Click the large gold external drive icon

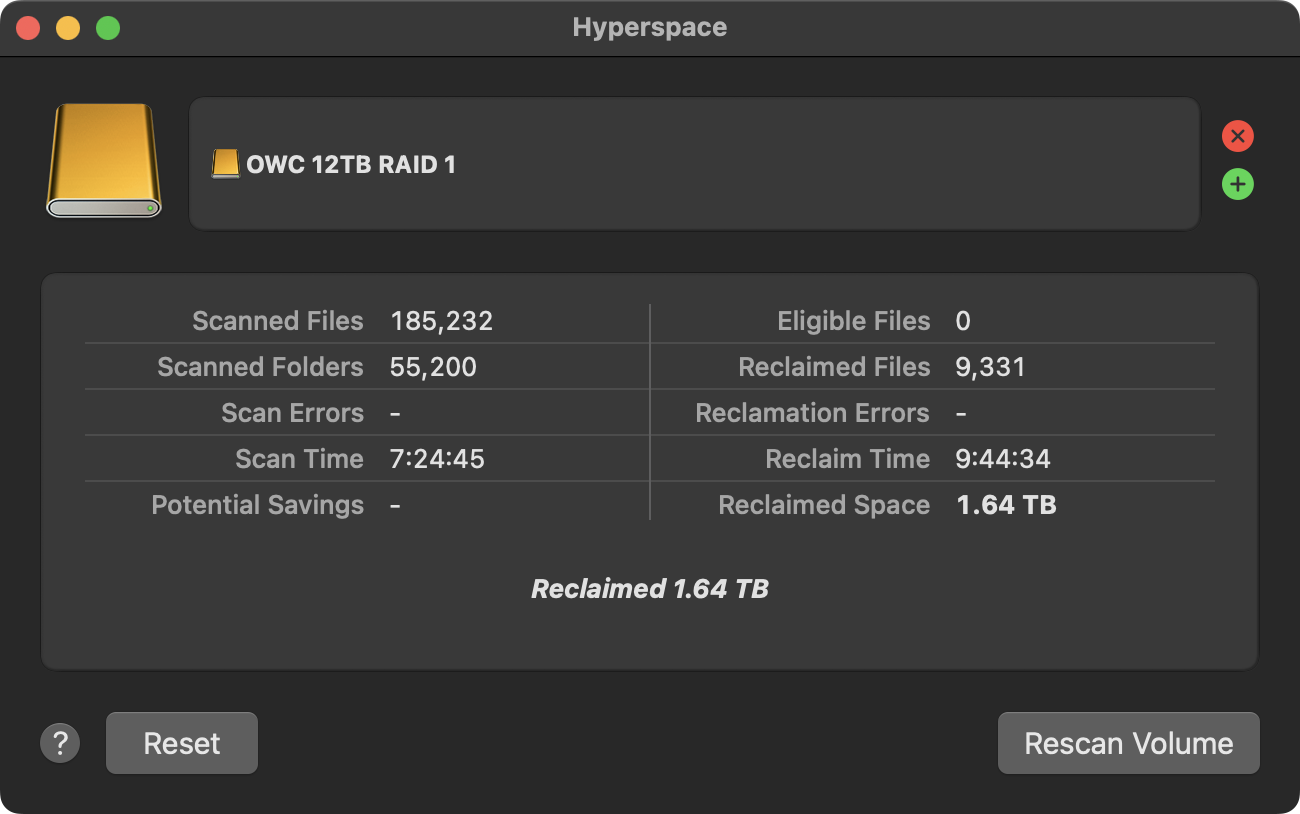104,160
